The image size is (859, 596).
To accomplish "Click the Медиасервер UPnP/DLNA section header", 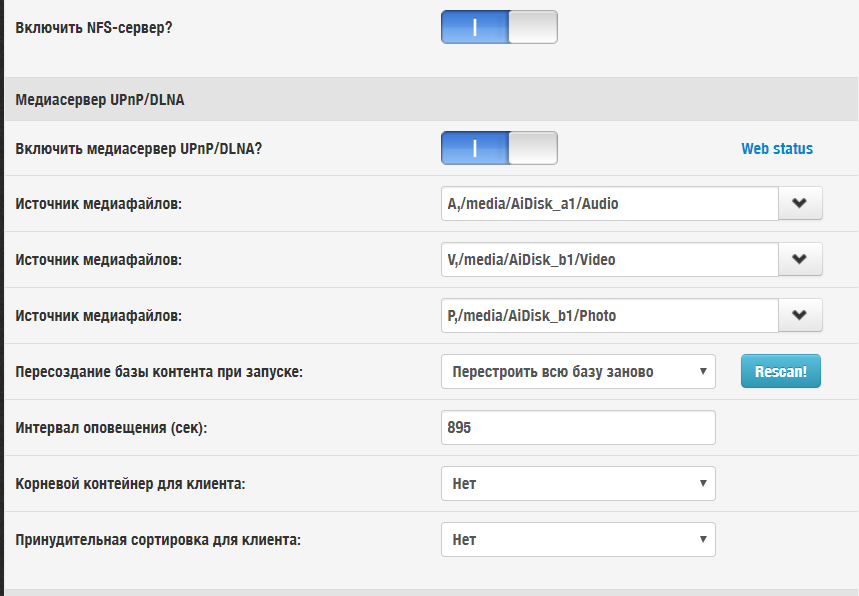I will (100, 100).
